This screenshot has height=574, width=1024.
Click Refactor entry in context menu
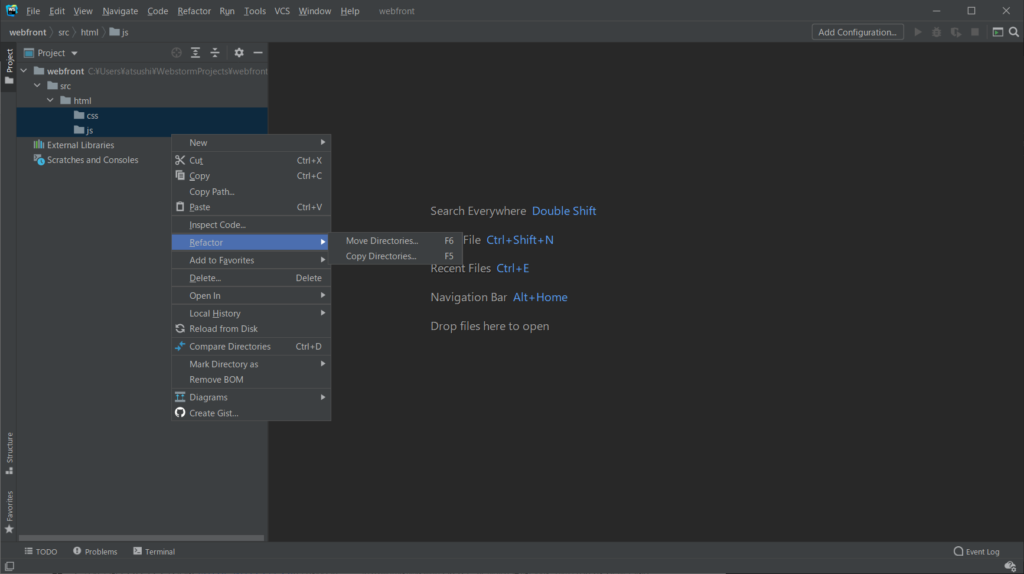pos(251,242)
